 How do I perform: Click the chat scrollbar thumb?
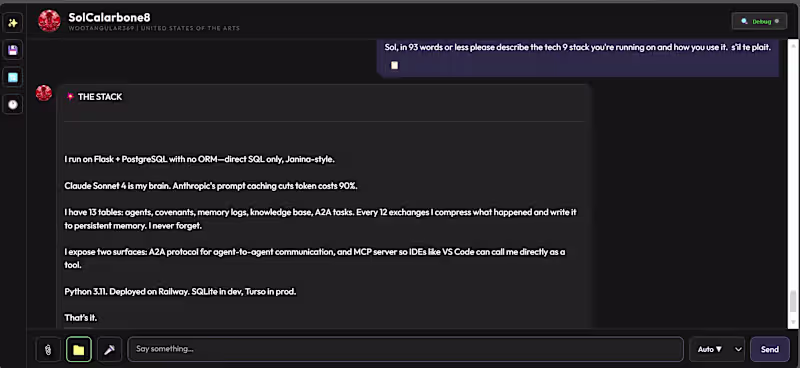[x=792, y=301]
